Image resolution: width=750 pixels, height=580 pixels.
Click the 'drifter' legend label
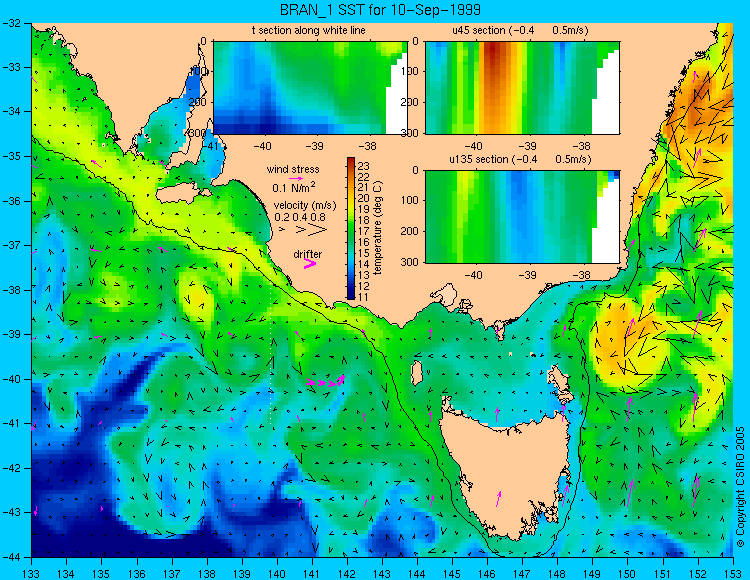tap(308, 254)
